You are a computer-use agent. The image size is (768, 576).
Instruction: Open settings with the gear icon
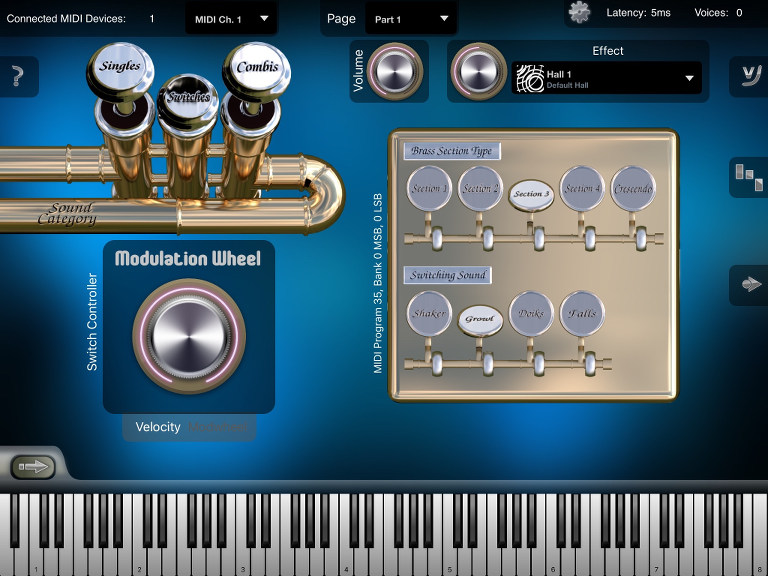pos(579,13)
